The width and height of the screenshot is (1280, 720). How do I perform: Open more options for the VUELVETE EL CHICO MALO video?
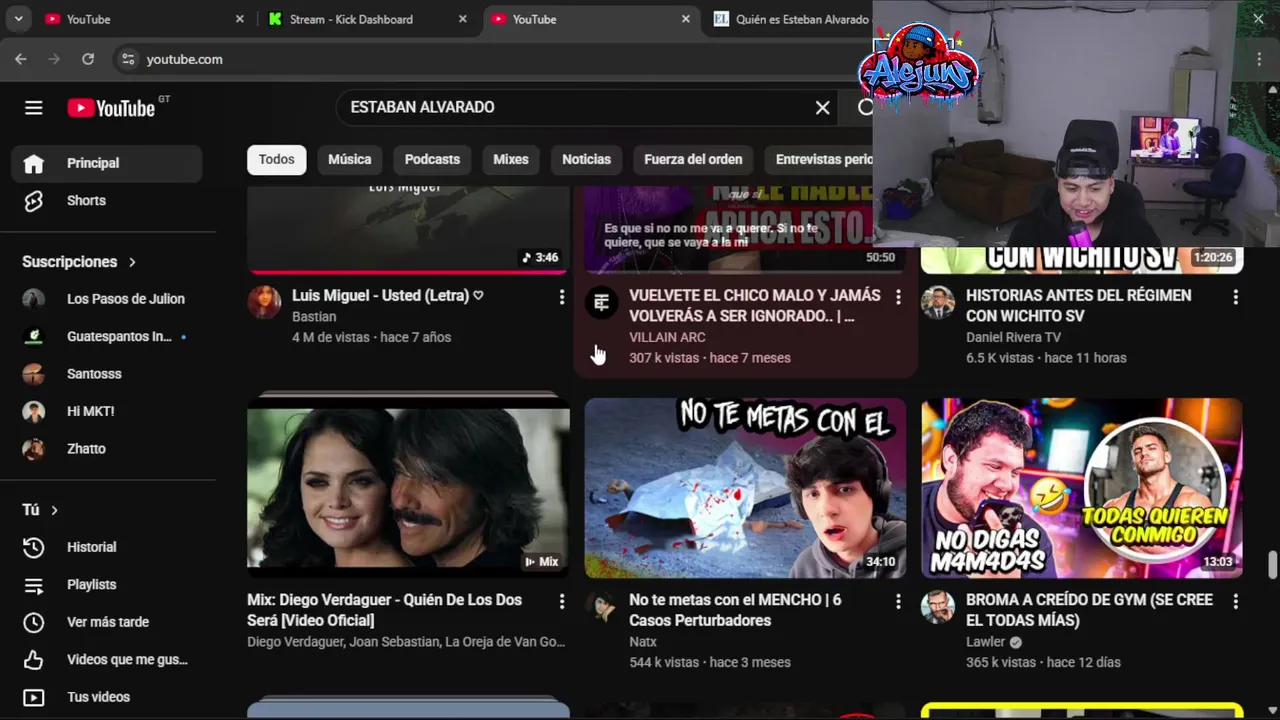(898, 297)
